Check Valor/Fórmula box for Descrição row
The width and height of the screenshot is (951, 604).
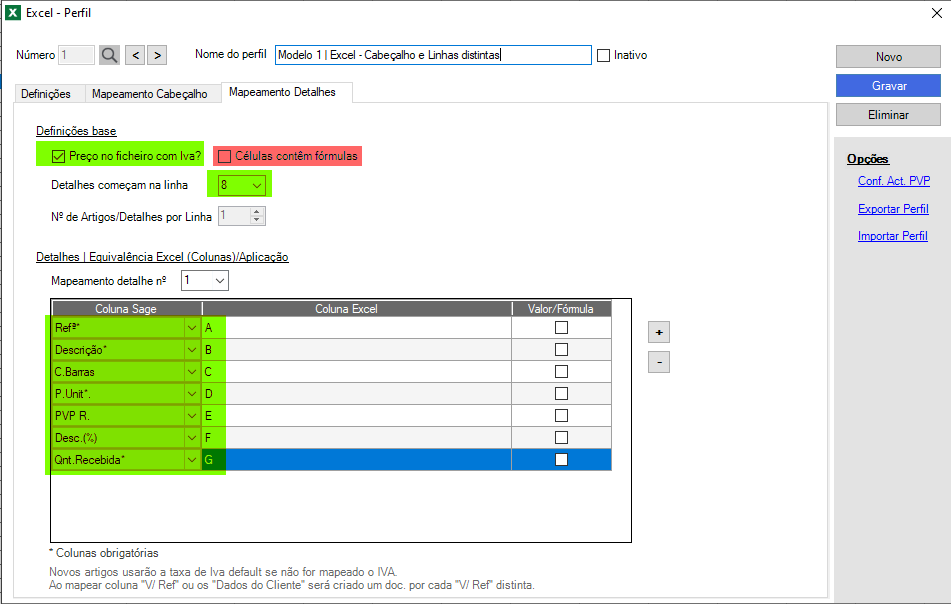(562, 349)
